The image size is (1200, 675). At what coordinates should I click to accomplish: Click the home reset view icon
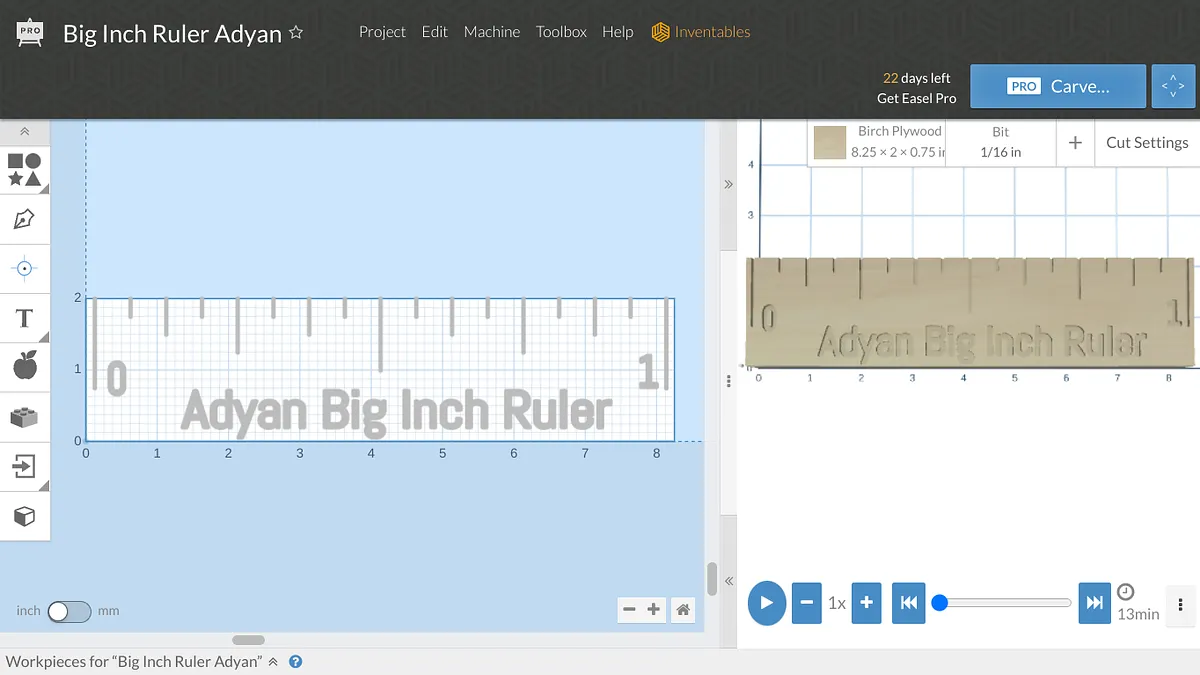683,609
